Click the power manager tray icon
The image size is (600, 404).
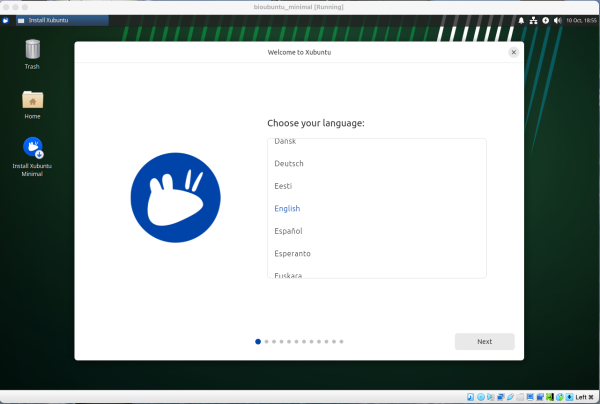545,20
